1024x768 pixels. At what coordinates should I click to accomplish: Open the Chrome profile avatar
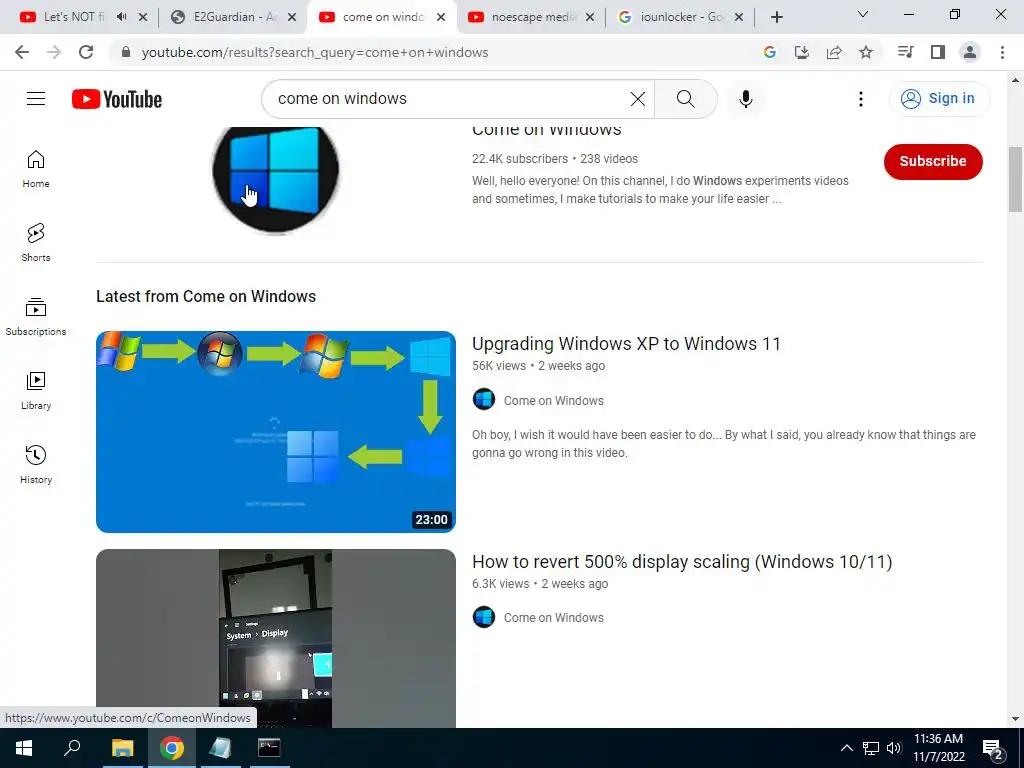point(970,52)
